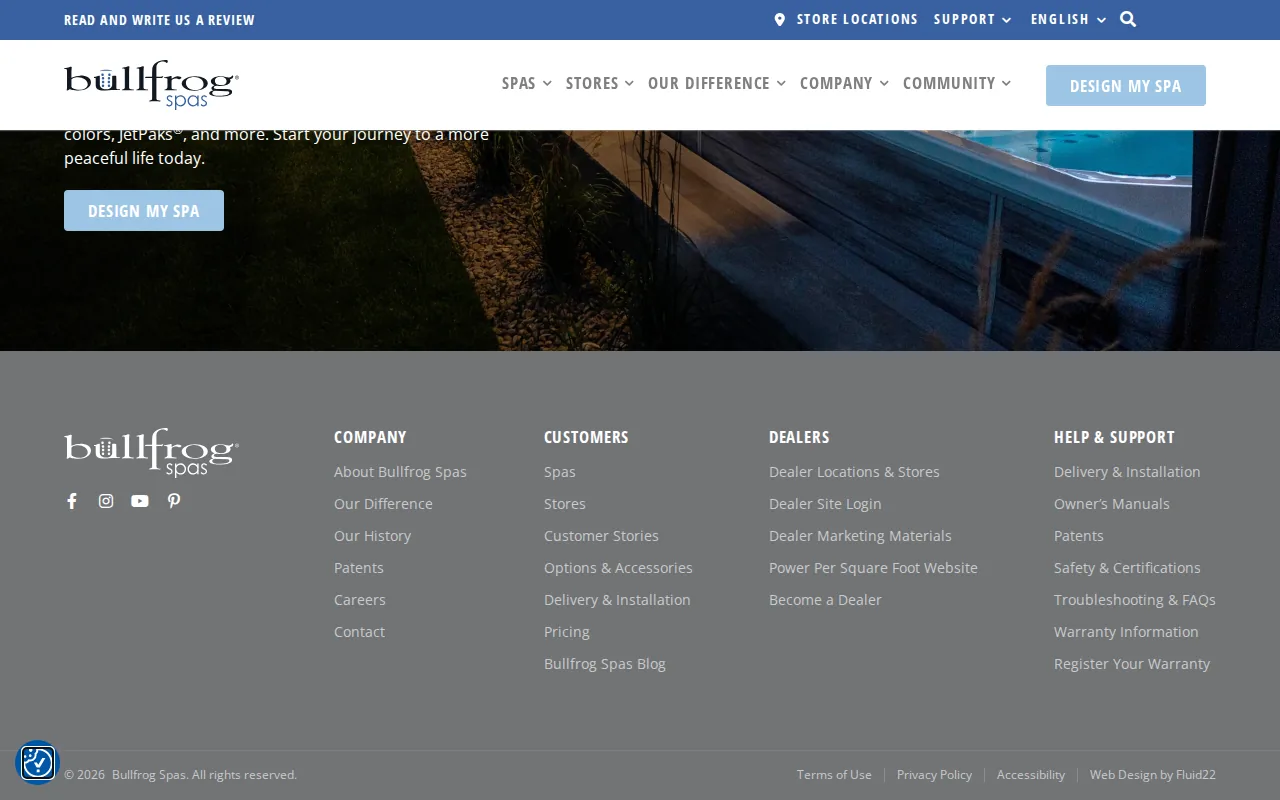Open Delivery & Installation link under Help & Support

point(1127,472)
